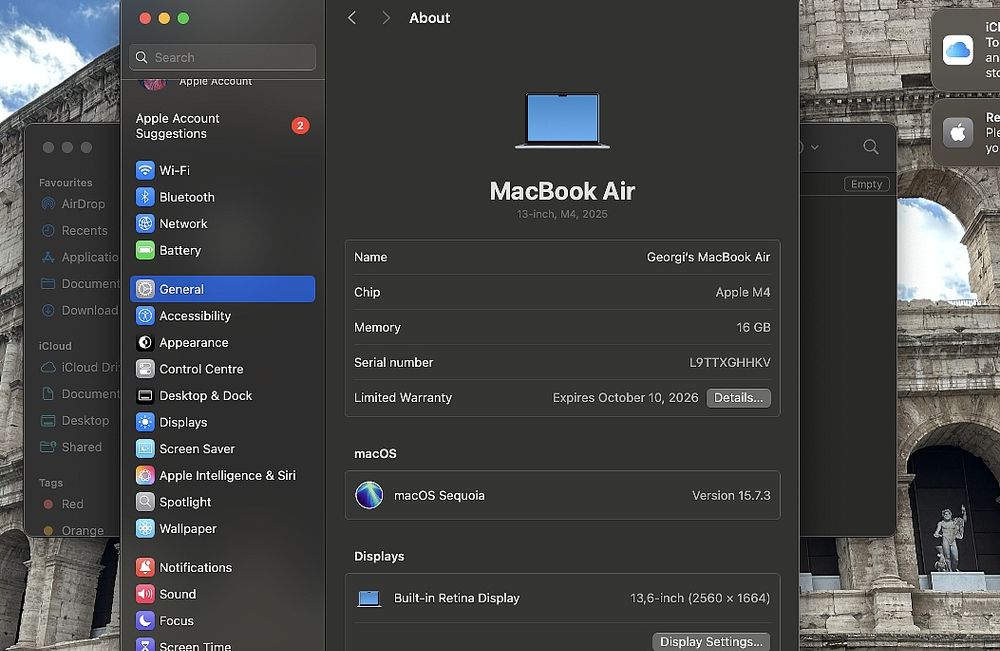Open Control Centre icon
This screenshot has width=1000, height=651.
tap(145, 369)
